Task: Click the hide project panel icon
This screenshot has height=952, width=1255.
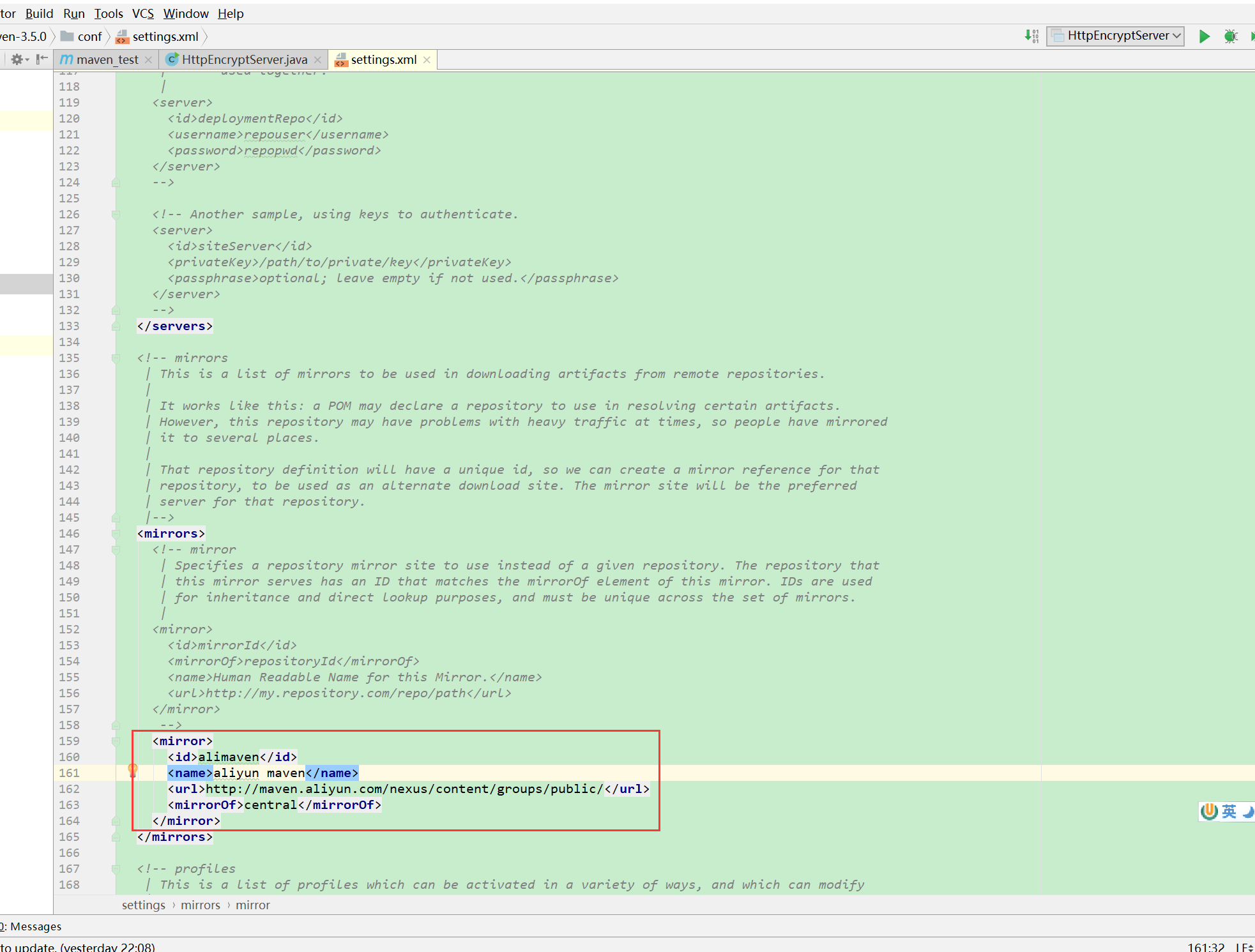Action: pos(42,59)
